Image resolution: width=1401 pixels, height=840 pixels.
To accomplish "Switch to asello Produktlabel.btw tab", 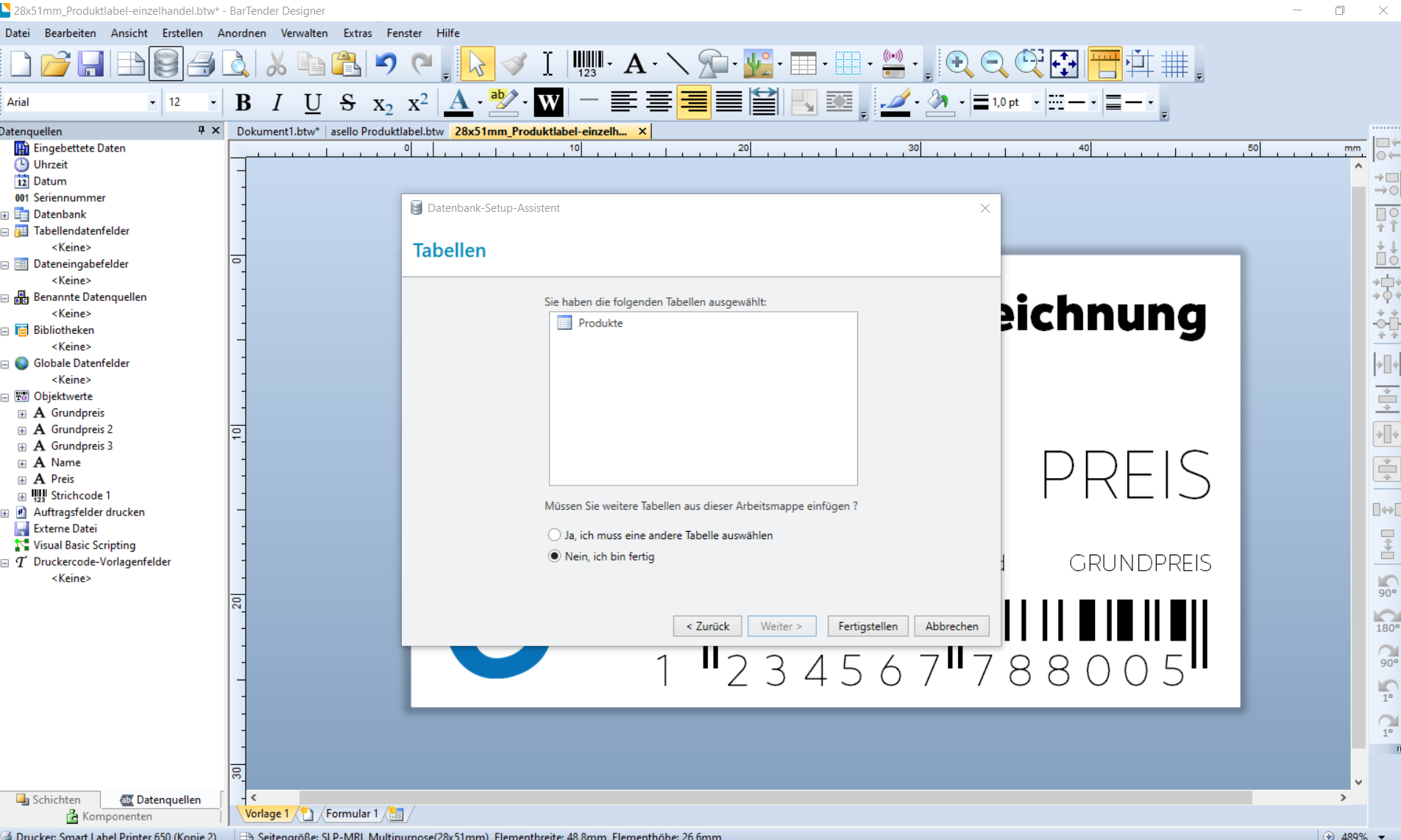I will tap(387, 131).
